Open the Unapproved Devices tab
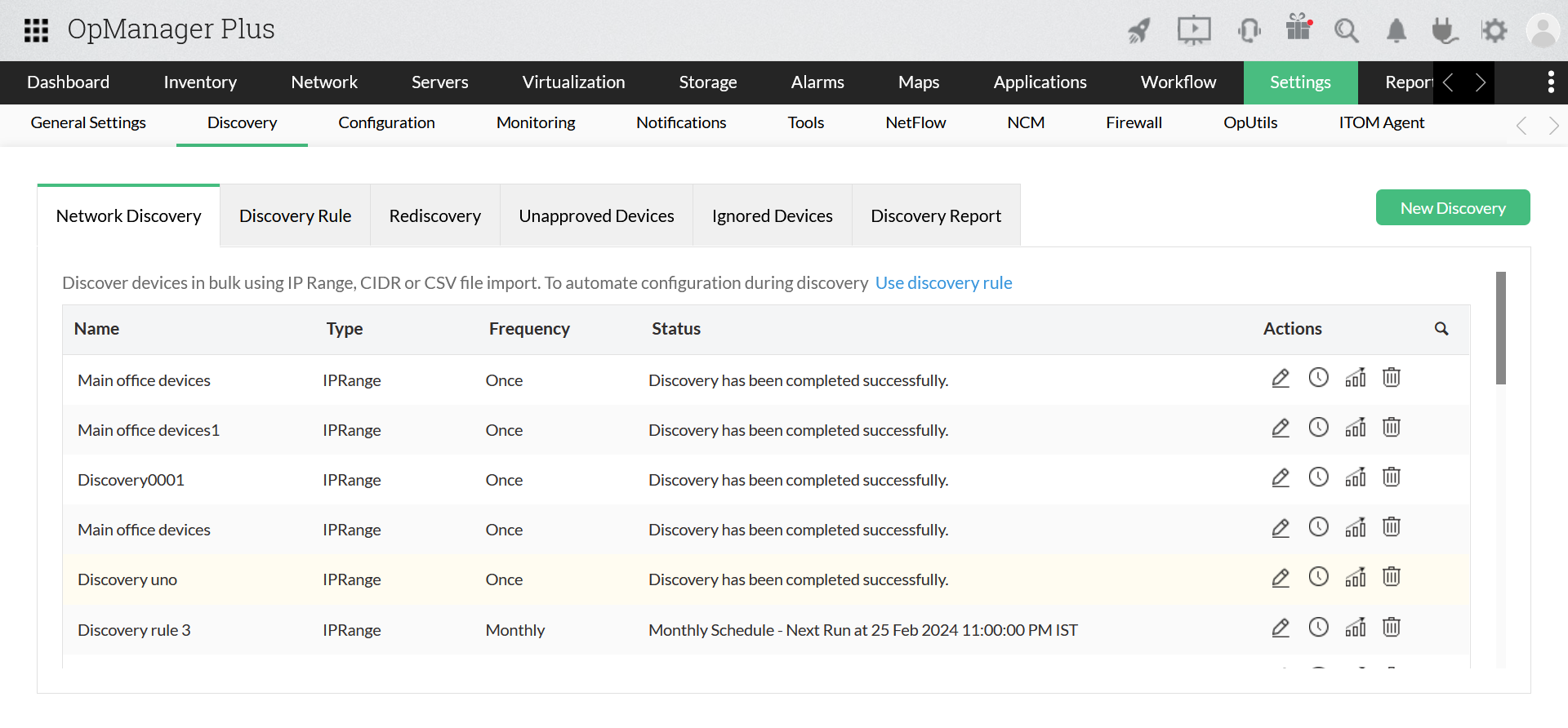Viewport: 1568px width, 728px height. point(596,216)
